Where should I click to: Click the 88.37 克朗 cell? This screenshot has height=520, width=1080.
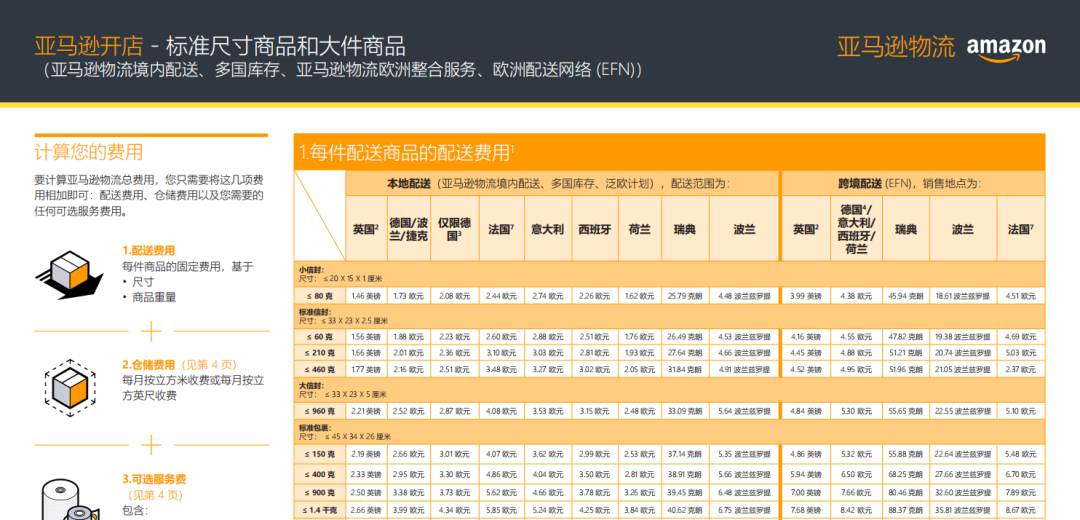pyautogui.click(x=906, y=510)
